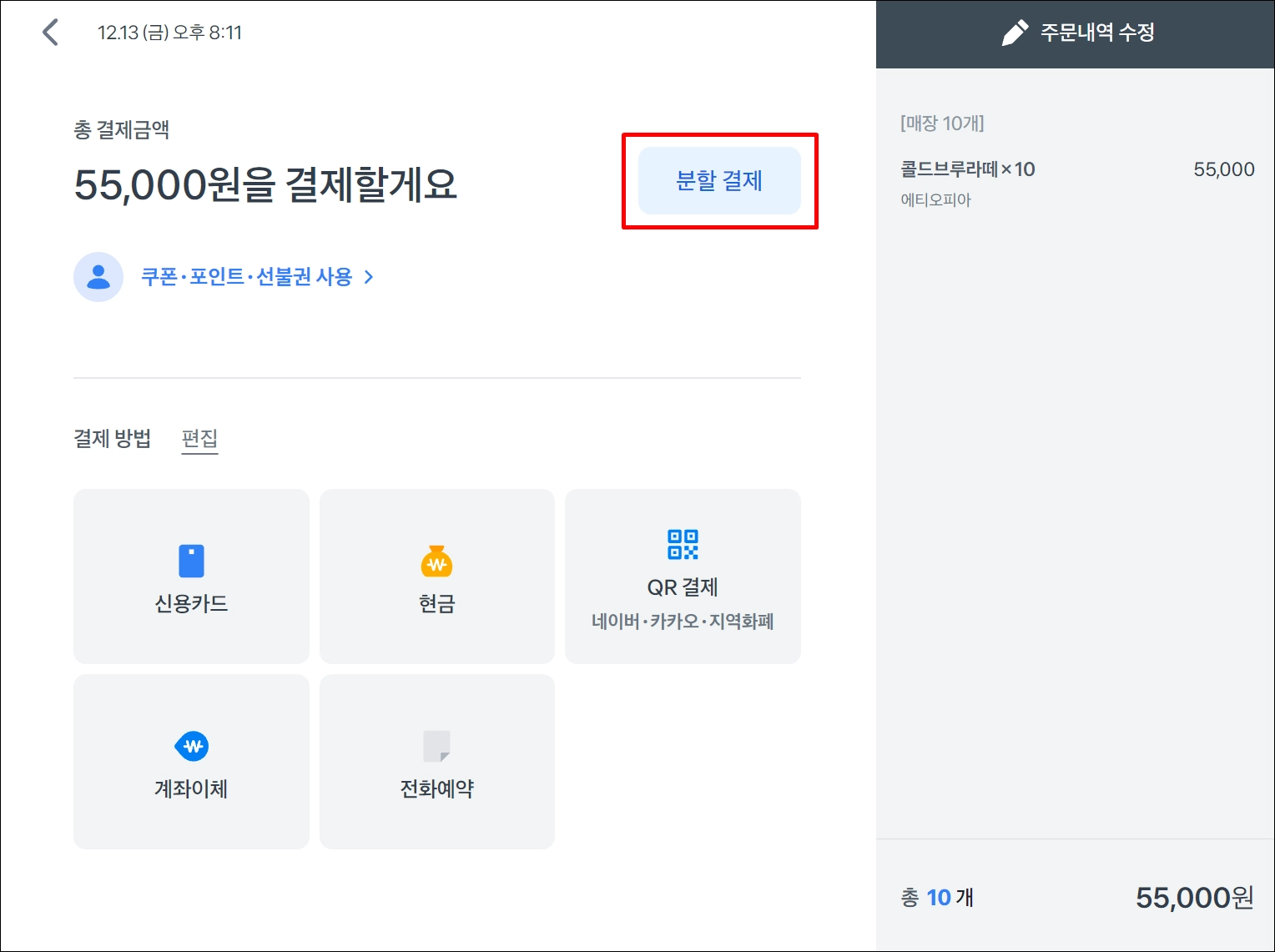Click the blue QR code icon
1275x952 pixels.
683,544
